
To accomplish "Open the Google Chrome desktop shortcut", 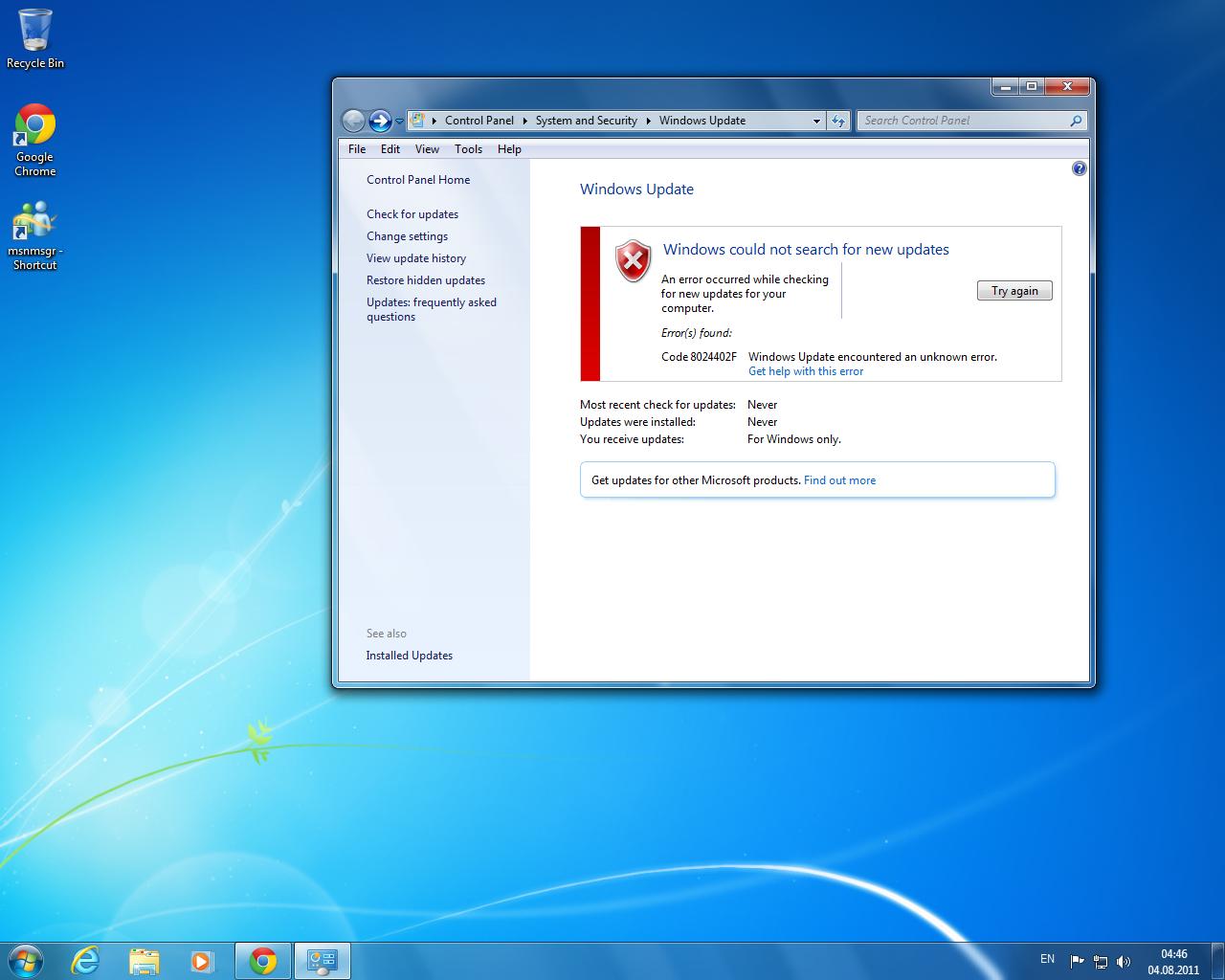I will click(x=35, y=141).
